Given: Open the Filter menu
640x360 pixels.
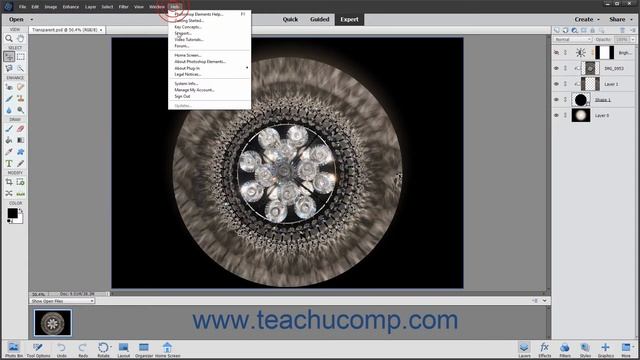Looking at the screenshot, I should pyautogui.click(x=123, y=7).
